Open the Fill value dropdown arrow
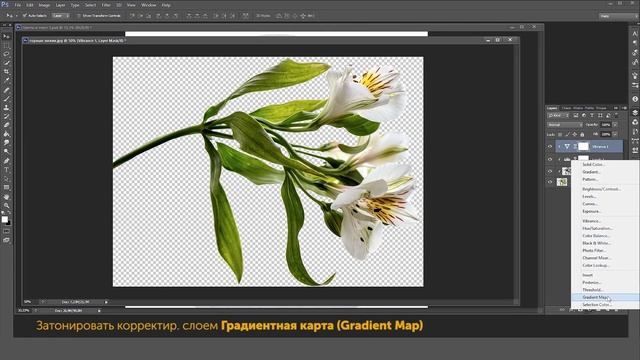 (x=615, y=134)
